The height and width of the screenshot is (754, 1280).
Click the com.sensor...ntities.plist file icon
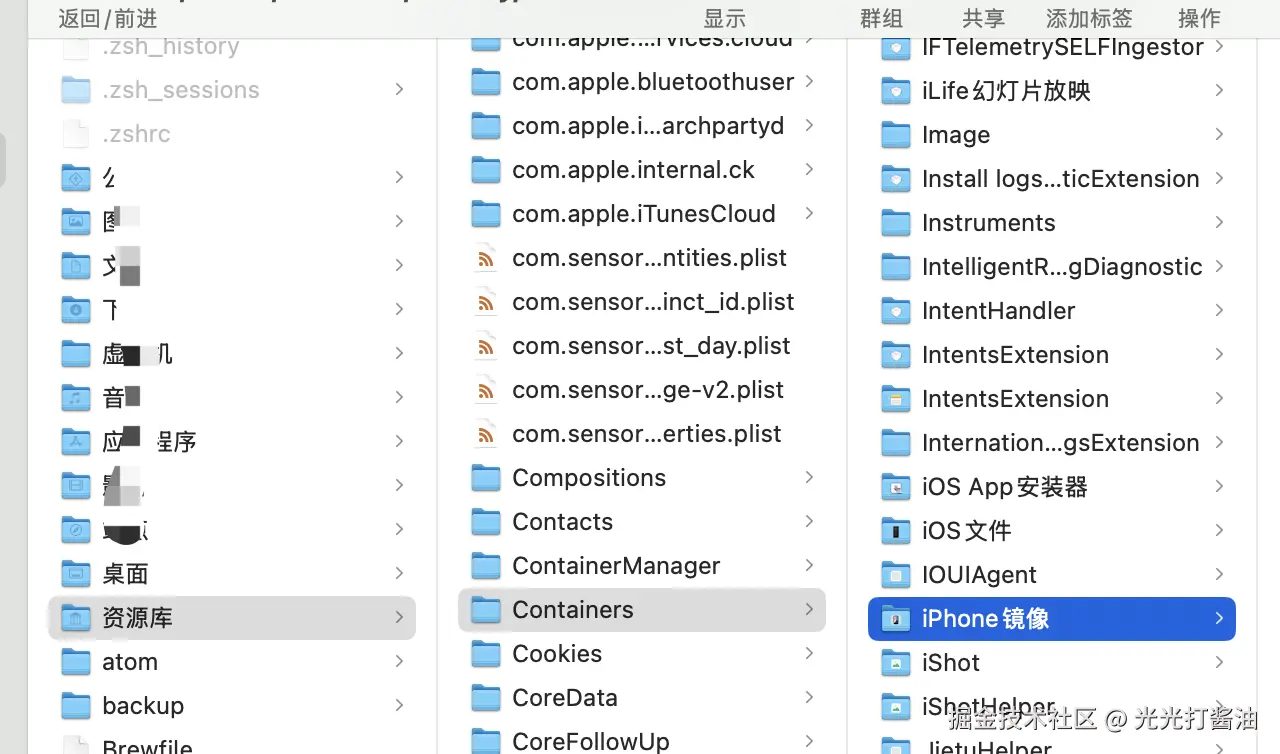click(486, 258)
